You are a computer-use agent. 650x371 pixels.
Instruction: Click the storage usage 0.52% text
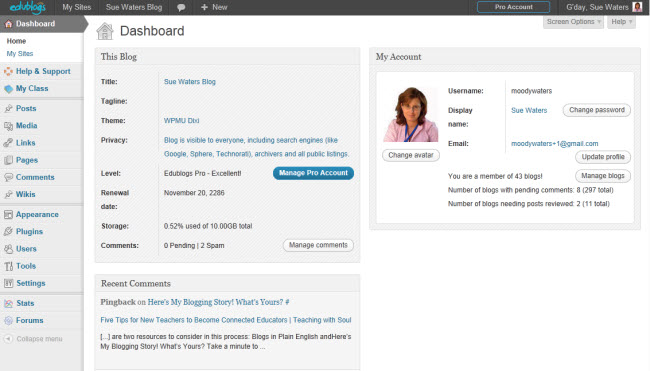point(208,226)
